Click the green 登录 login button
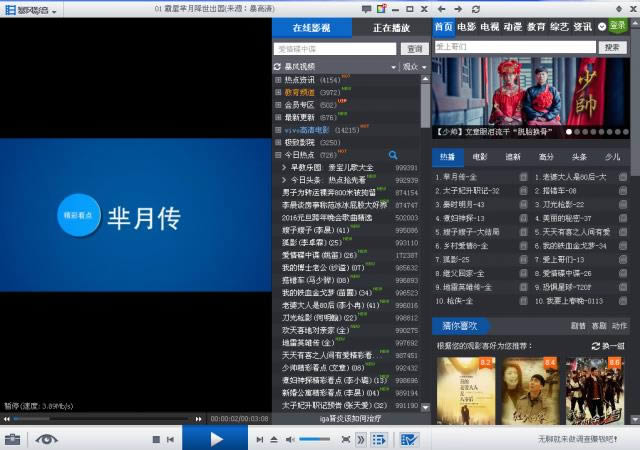 (618, 26)
